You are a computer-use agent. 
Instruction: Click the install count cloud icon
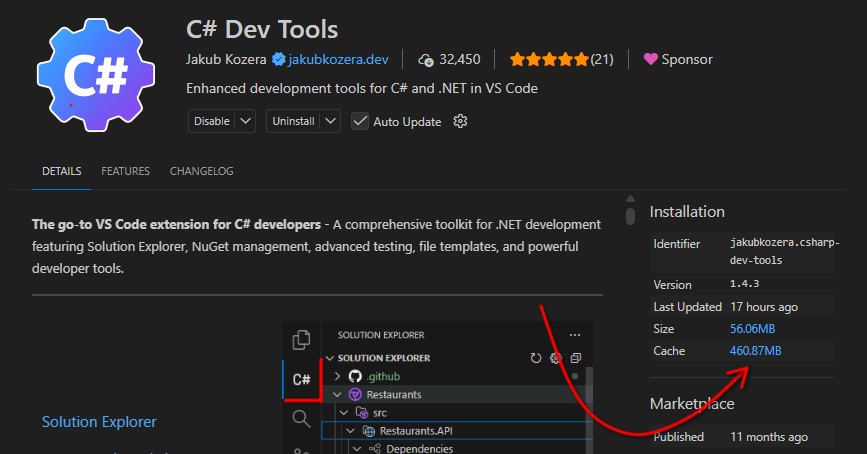(x=425, y=60)
